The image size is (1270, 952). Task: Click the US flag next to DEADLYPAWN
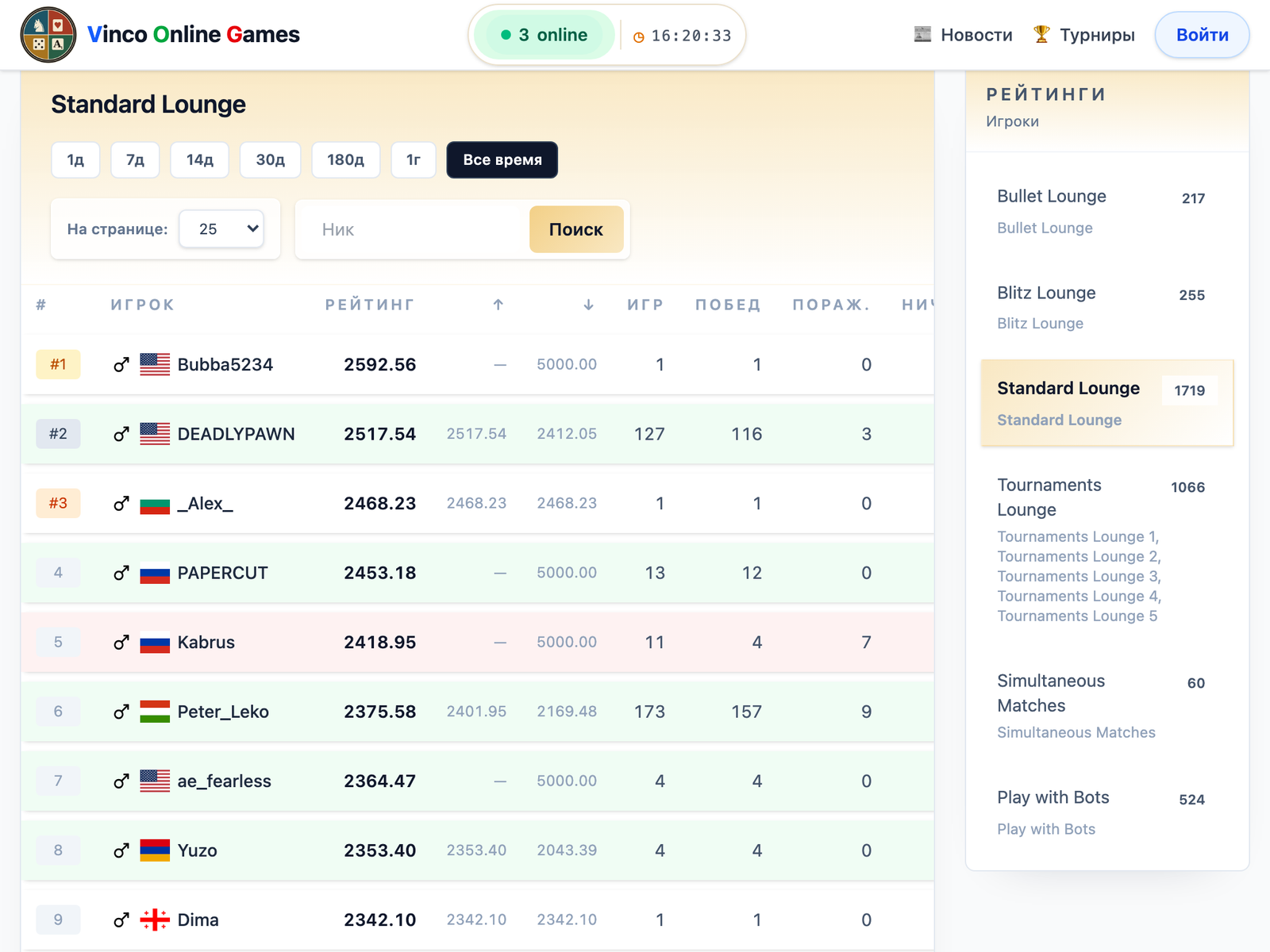tap(155, 434)
